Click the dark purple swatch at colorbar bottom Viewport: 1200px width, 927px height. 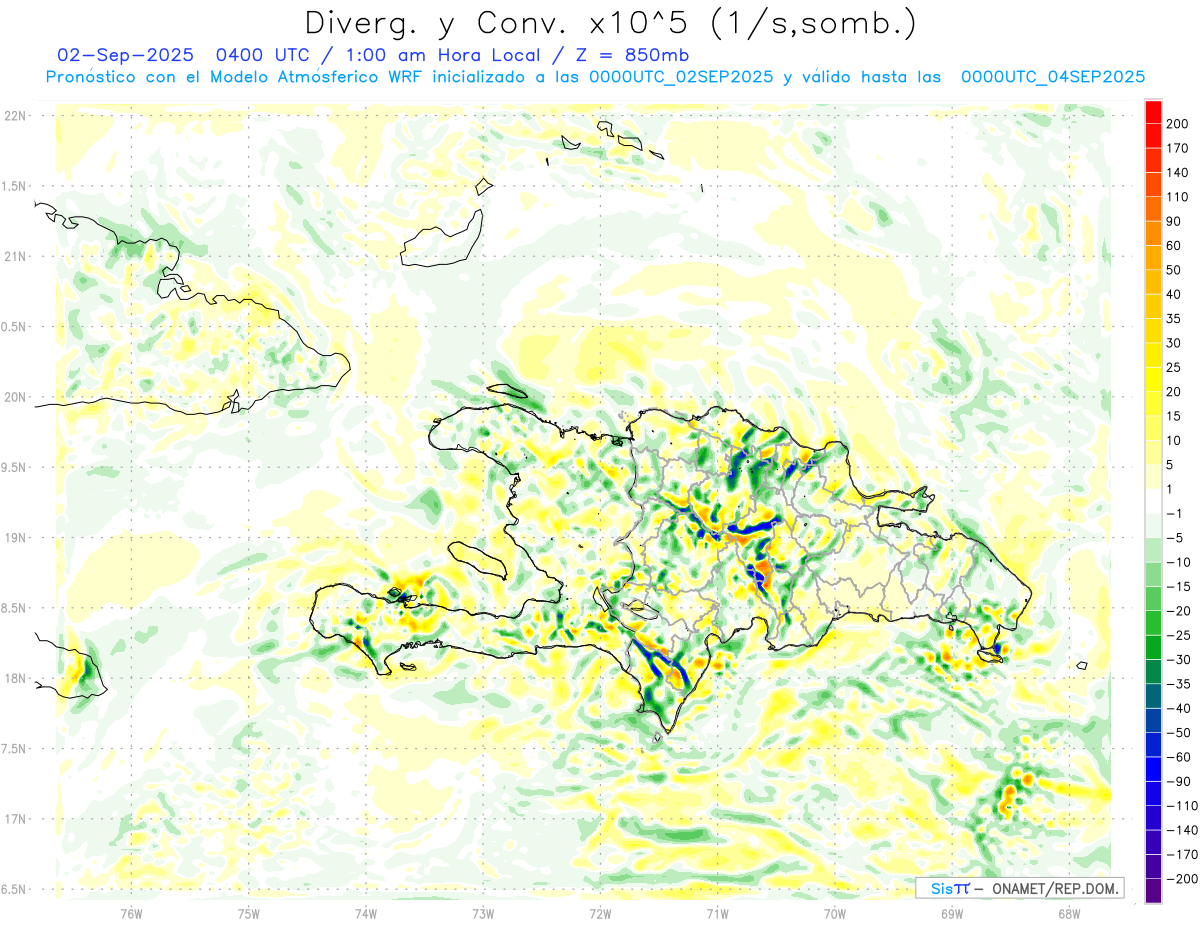(1153, 891)
